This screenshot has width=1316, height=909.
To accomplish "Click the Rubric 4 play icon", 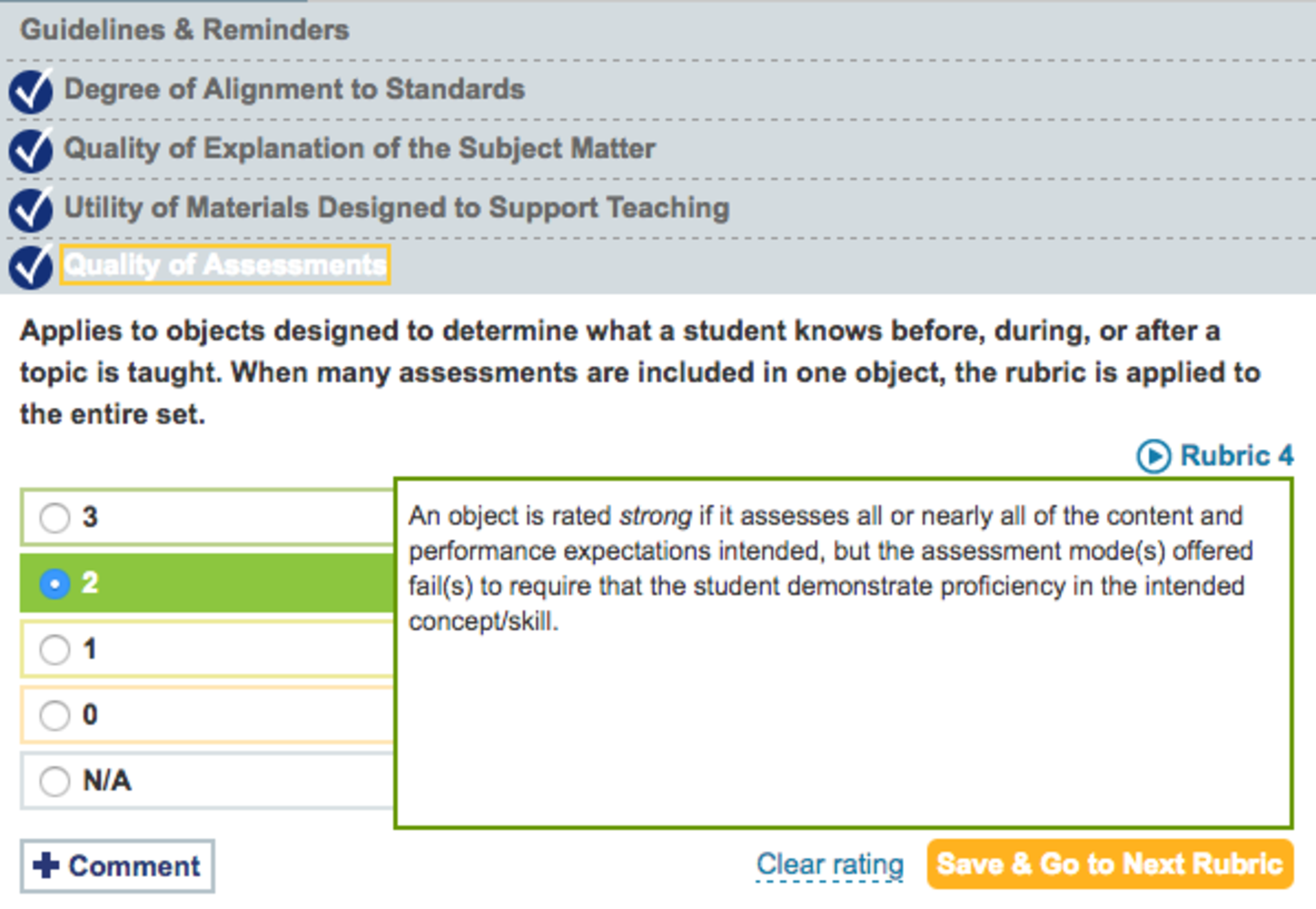I will [1153, 457].
